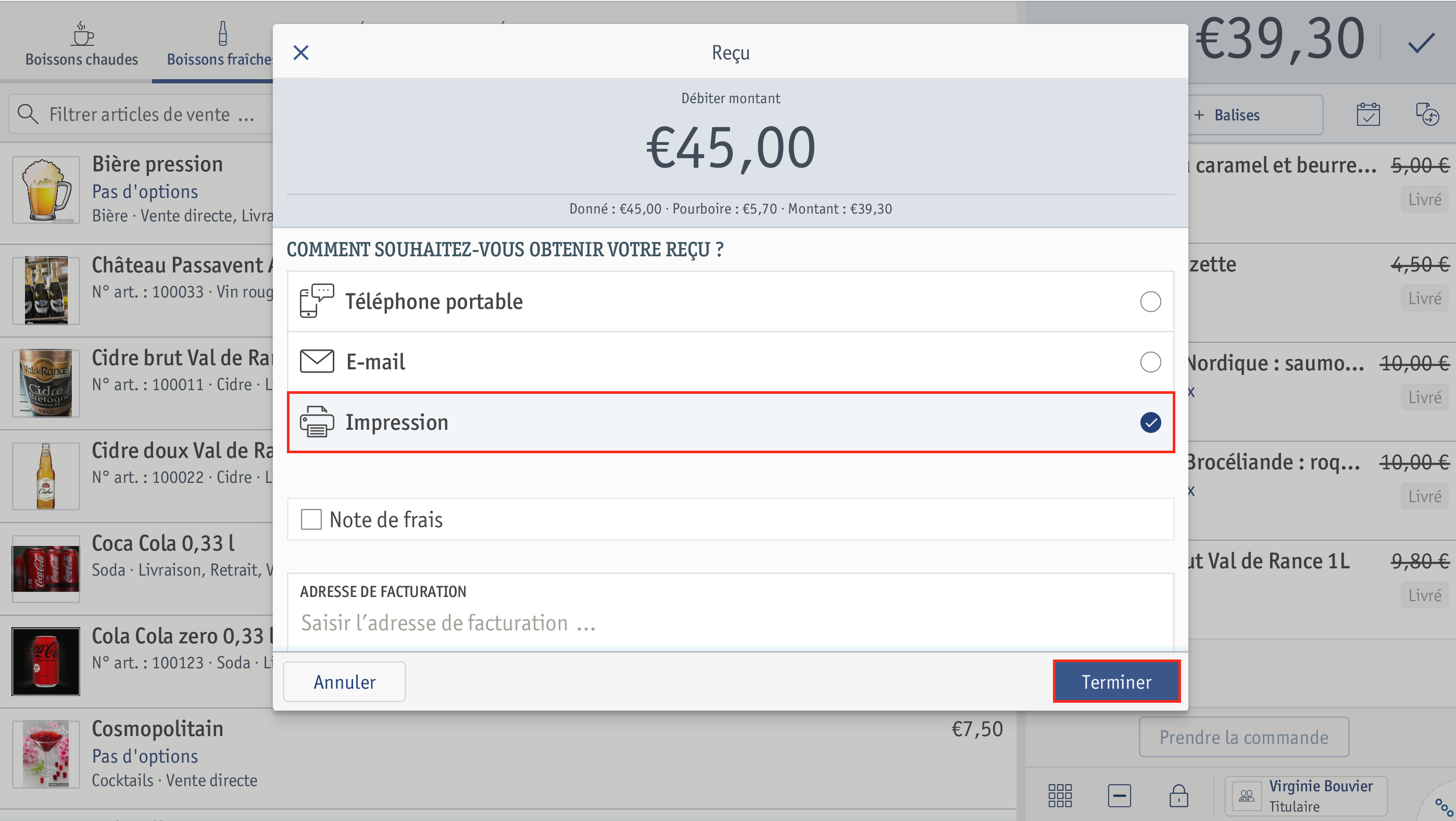Close the Reçu dialog with the X
The height and width of the screenshot is (821, 1456).
coord(300,53)
